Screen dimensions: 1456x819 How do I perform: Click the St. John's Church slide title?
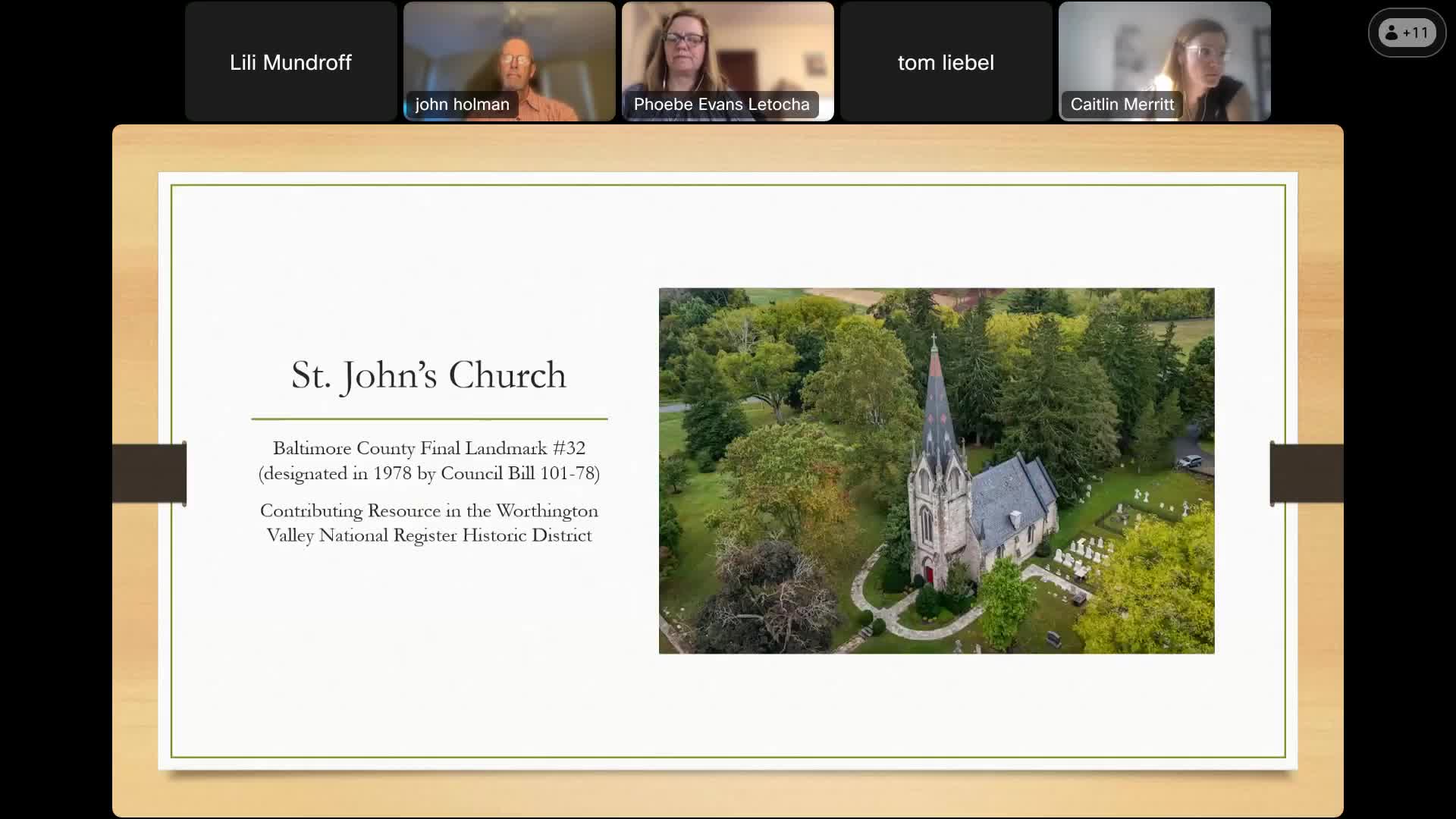[428, 375]
